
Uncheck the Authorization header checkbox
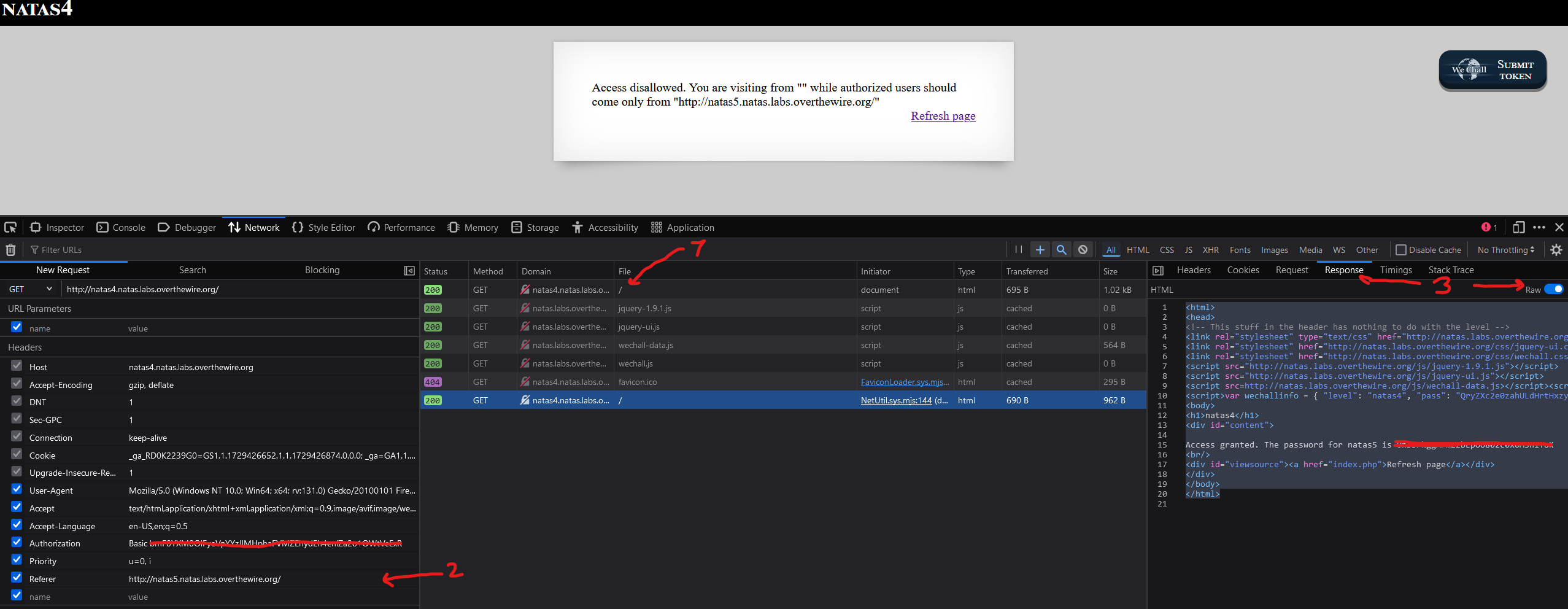[x=17, y=542]
